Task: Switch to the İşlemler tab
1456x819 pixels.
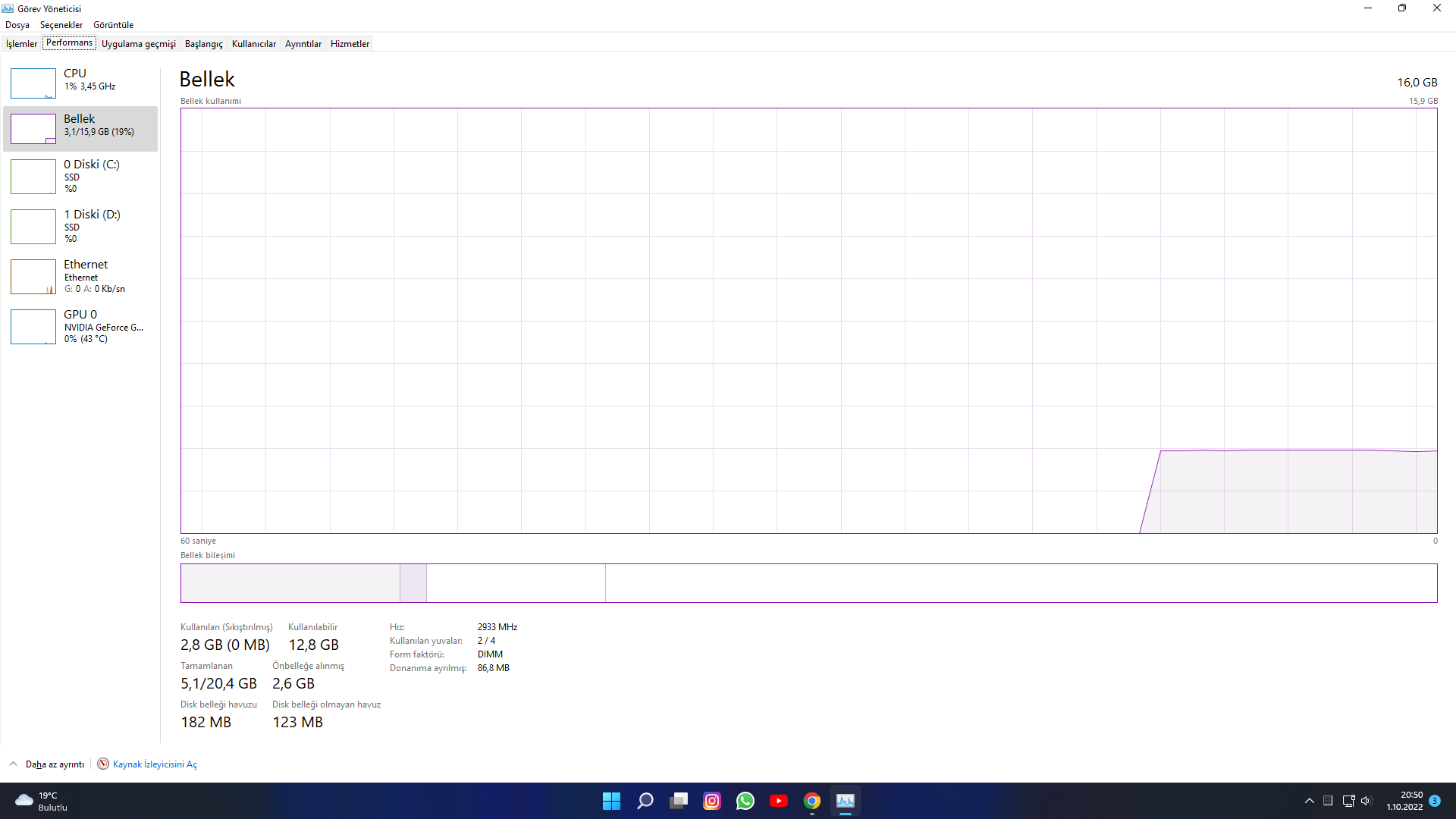Action: pyautogui.click(x=21, y=44)
